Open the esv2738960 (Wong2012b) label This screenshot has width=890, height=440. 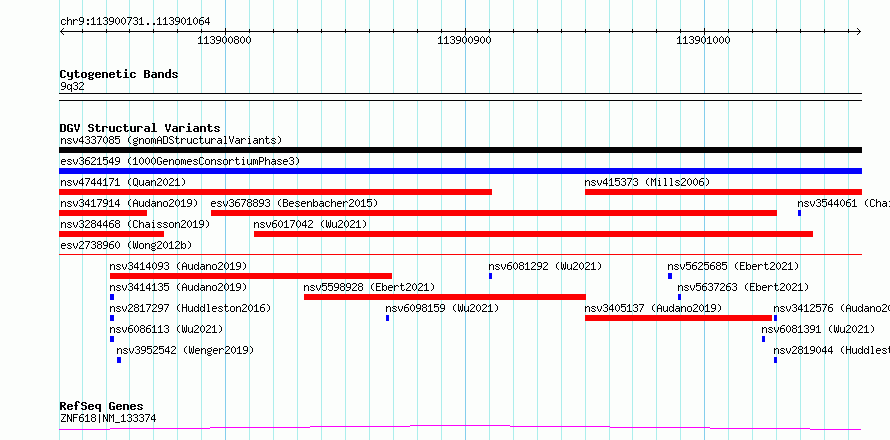126,245
